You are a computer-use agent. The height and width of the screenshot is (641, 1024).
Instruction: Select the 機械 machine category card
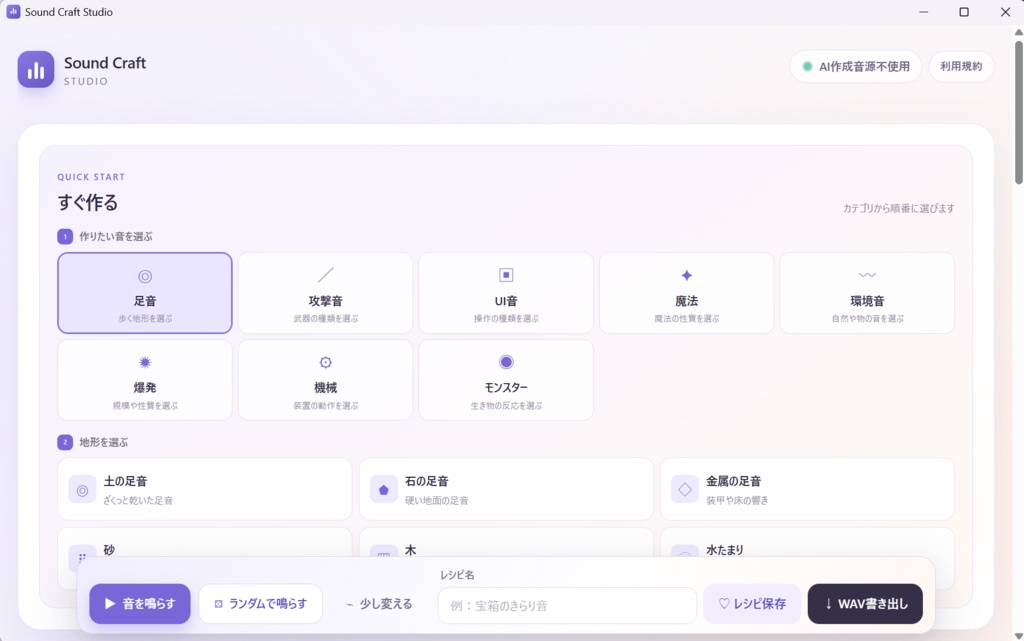(325, 380)
